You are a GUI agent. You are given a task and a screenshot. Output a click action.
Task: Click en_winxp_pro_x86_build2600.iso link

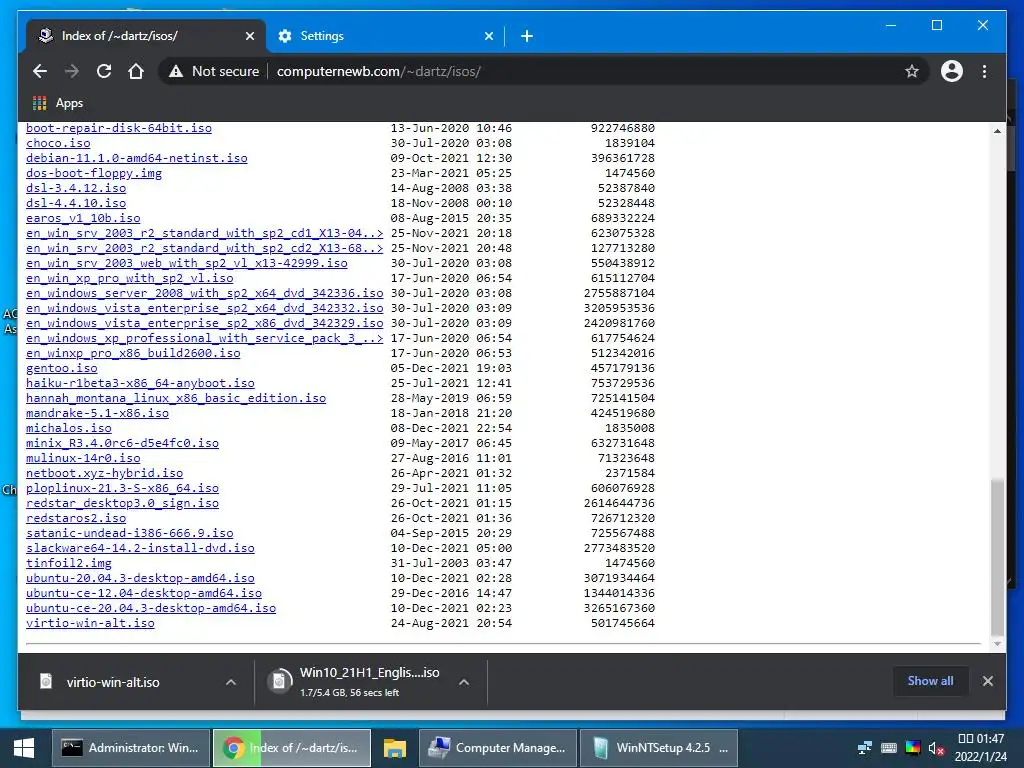click(x=133, y=353)
